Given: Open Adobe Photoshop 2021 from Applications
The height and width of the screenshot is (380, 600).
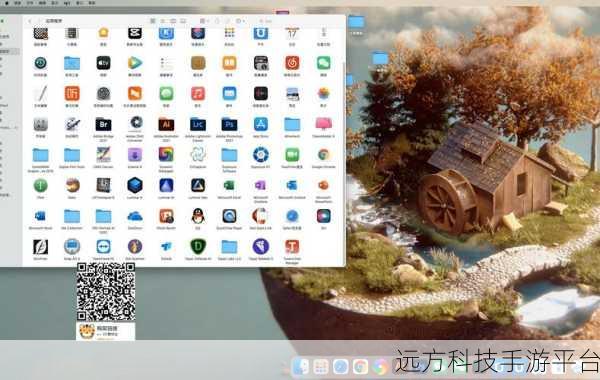Looking at the screenshot, I should point(229,124).
